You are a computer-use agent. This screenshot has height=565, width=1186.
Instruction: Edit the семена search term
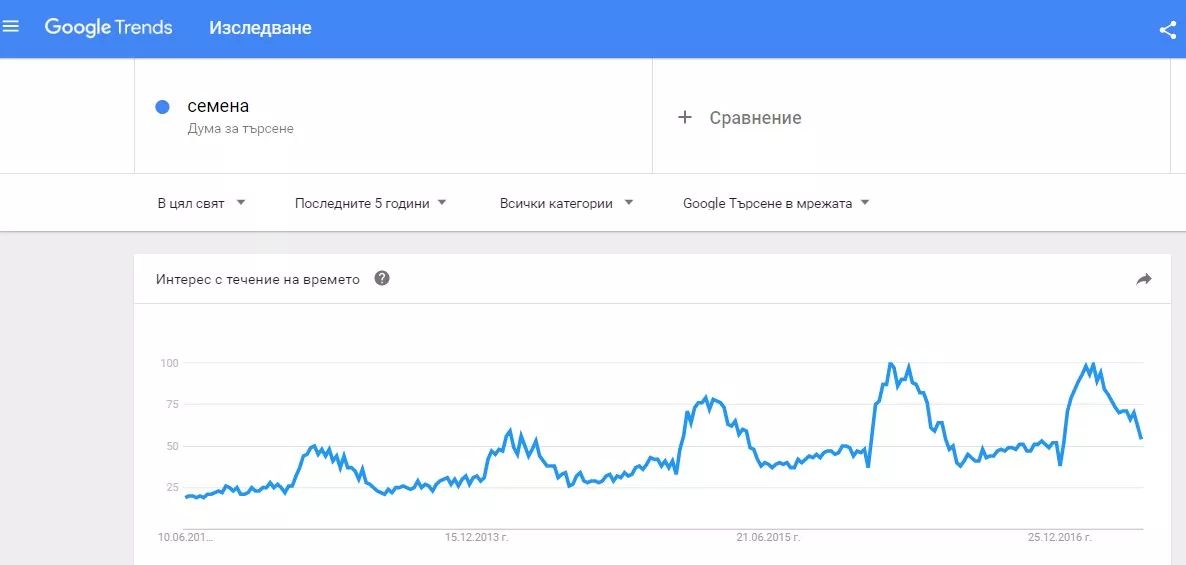point(219,106)
